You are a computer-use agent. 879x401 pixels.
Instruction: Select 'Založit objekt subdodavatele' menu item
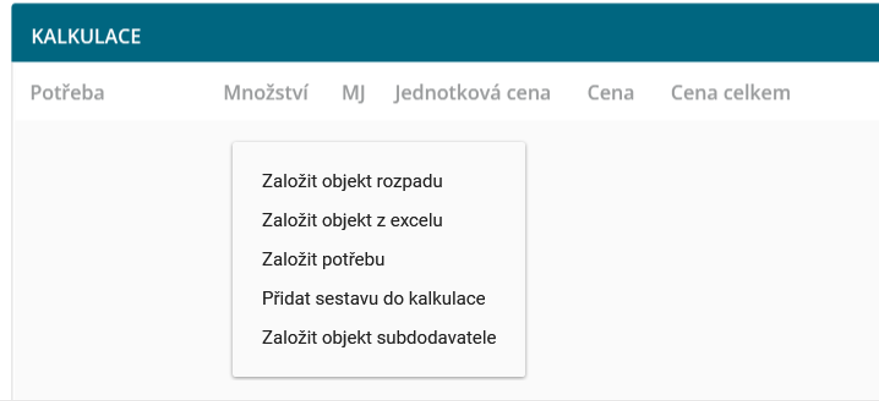pyautogui.click(x=378, y=337)
